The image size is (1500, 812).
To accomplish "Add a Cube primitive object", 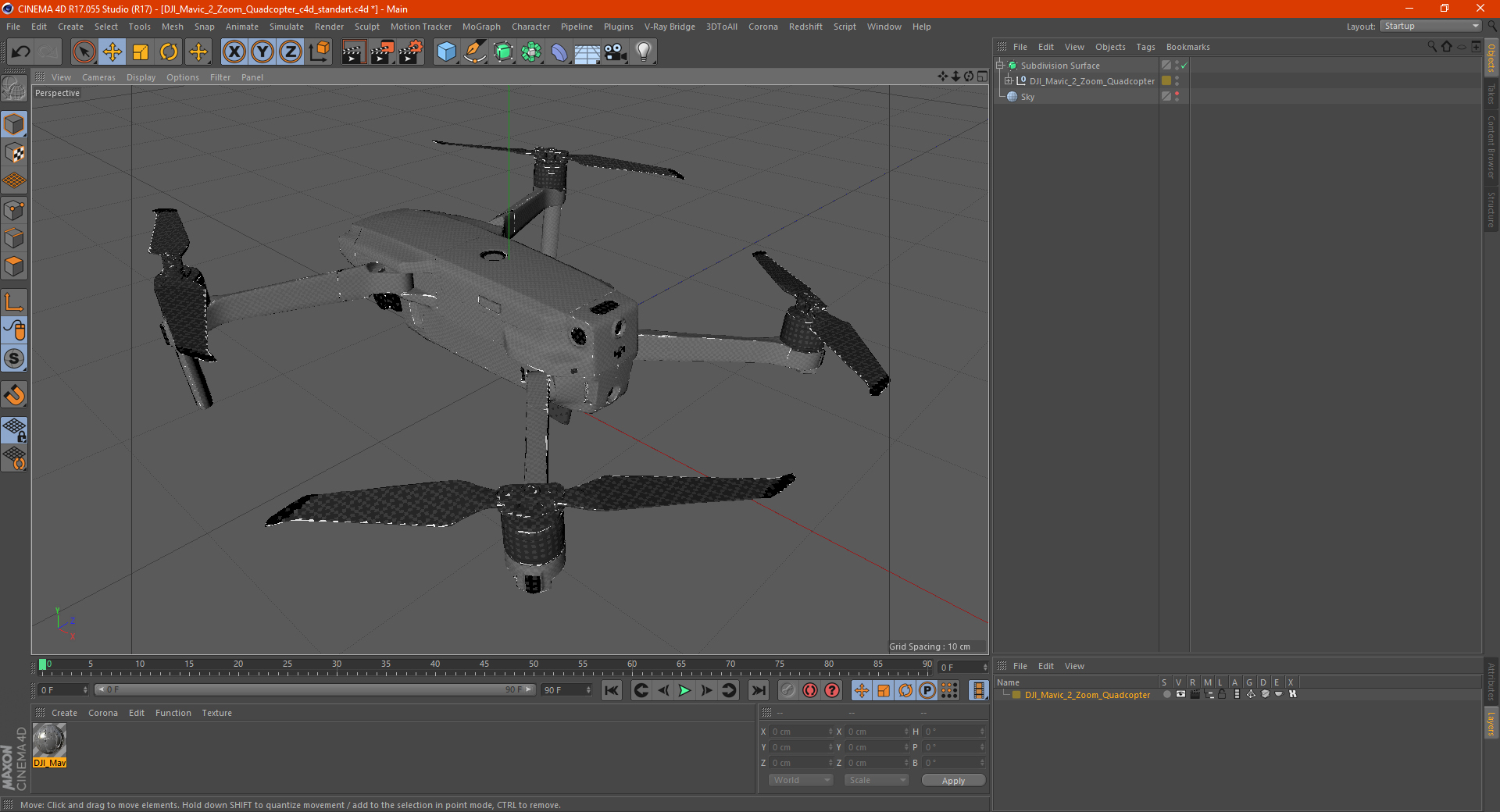I will (446, 52).
